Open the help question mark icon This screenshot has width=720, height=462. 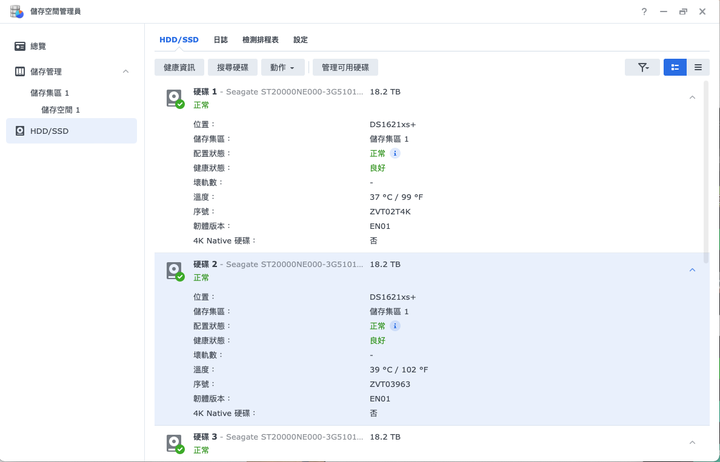(644, 11)
